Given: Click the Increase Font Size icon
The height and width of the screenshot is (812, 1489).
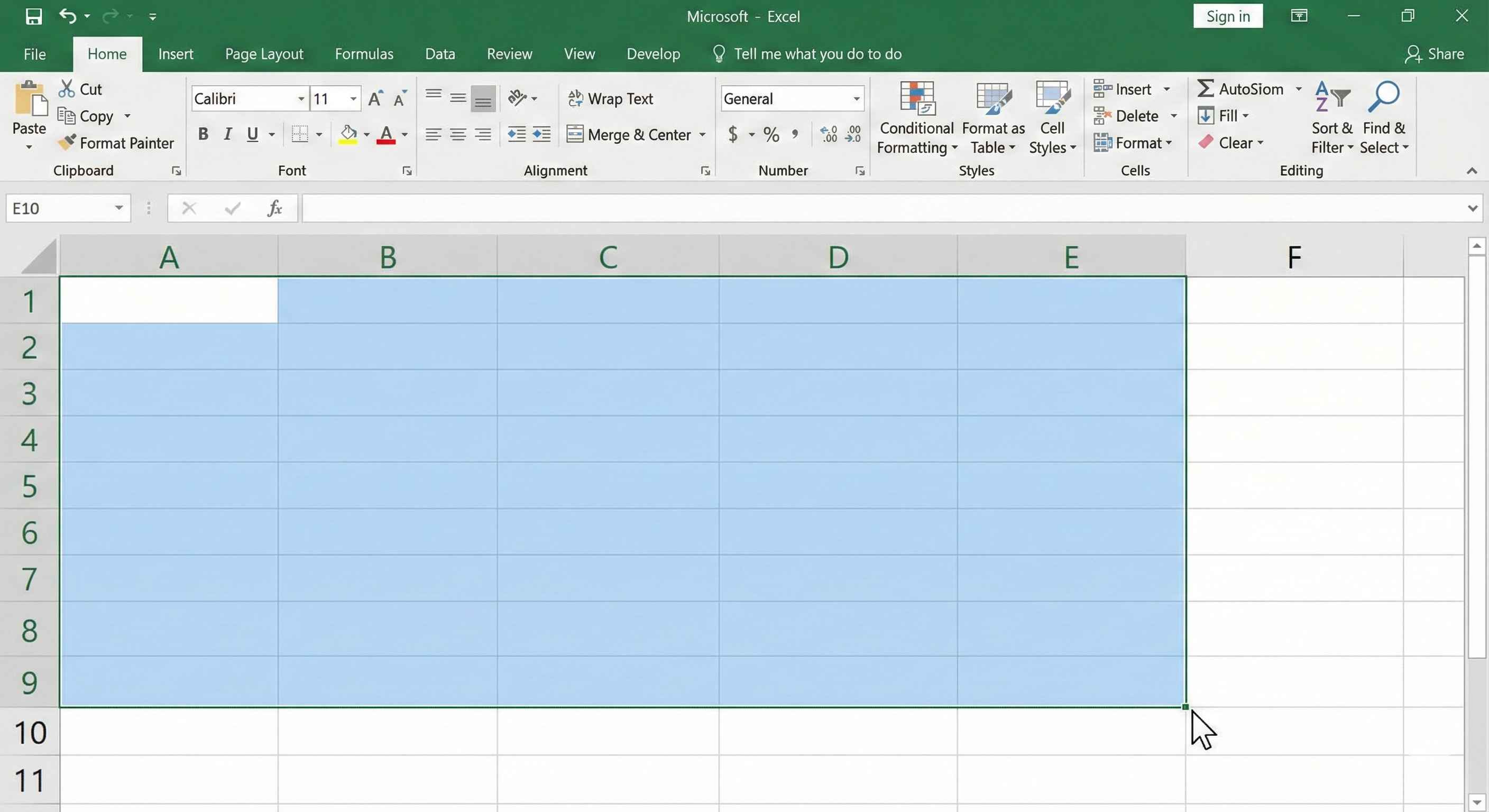Looking at the screenshot, I should 375,99.
